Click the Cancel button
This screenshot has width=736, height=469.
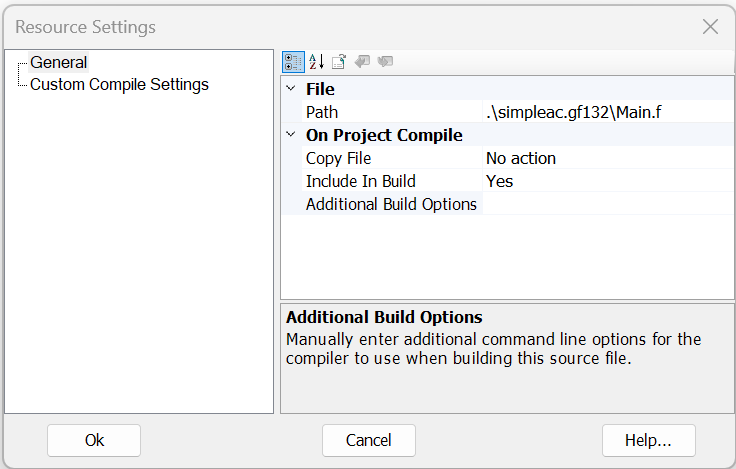368,440
